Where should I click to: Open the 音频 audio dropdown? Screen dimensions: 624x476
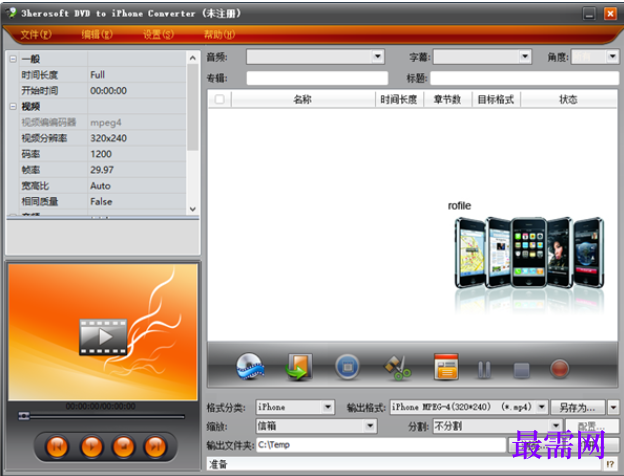378,57
